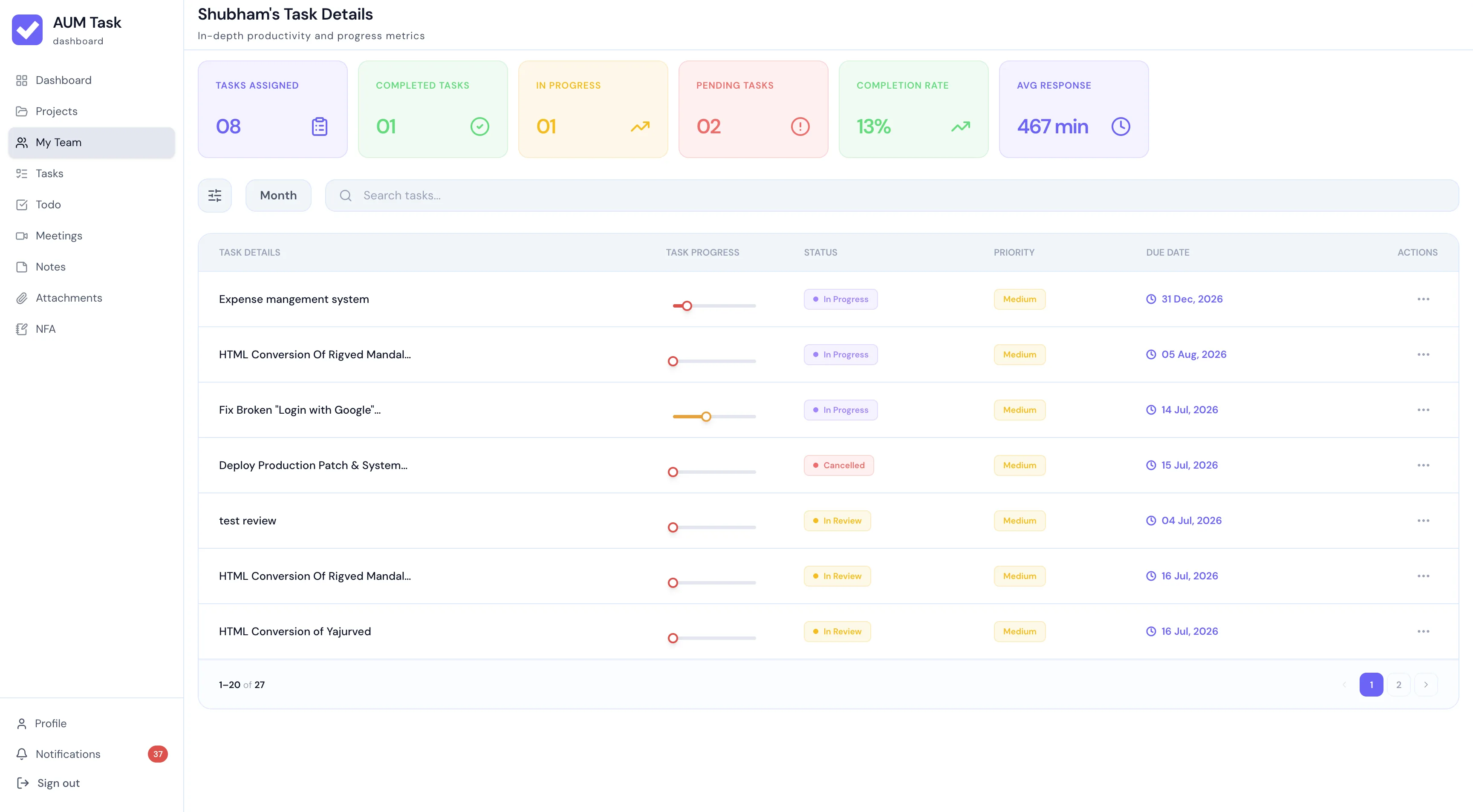Select My Team in the sidebar
1473x812 pixels.
pos(92,142)
